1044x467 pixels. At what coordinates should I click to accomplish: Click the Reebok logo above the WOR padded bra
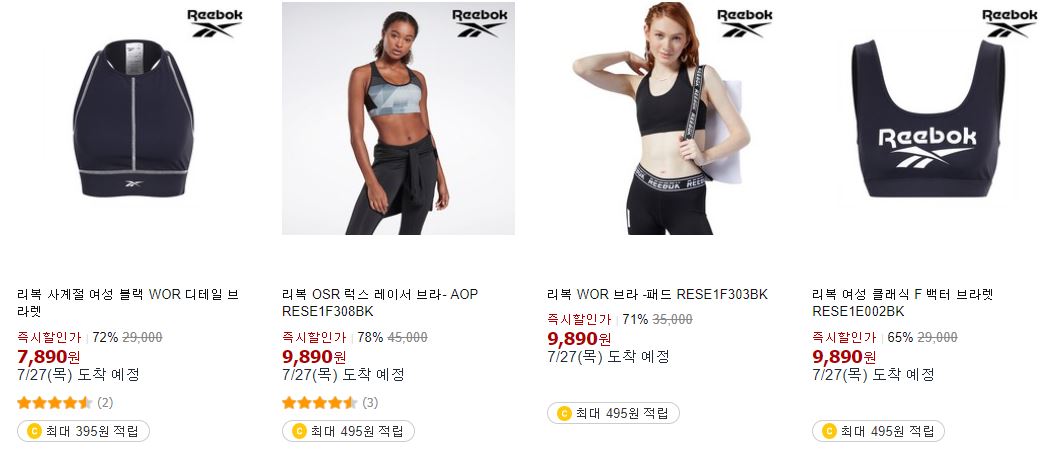744,23
